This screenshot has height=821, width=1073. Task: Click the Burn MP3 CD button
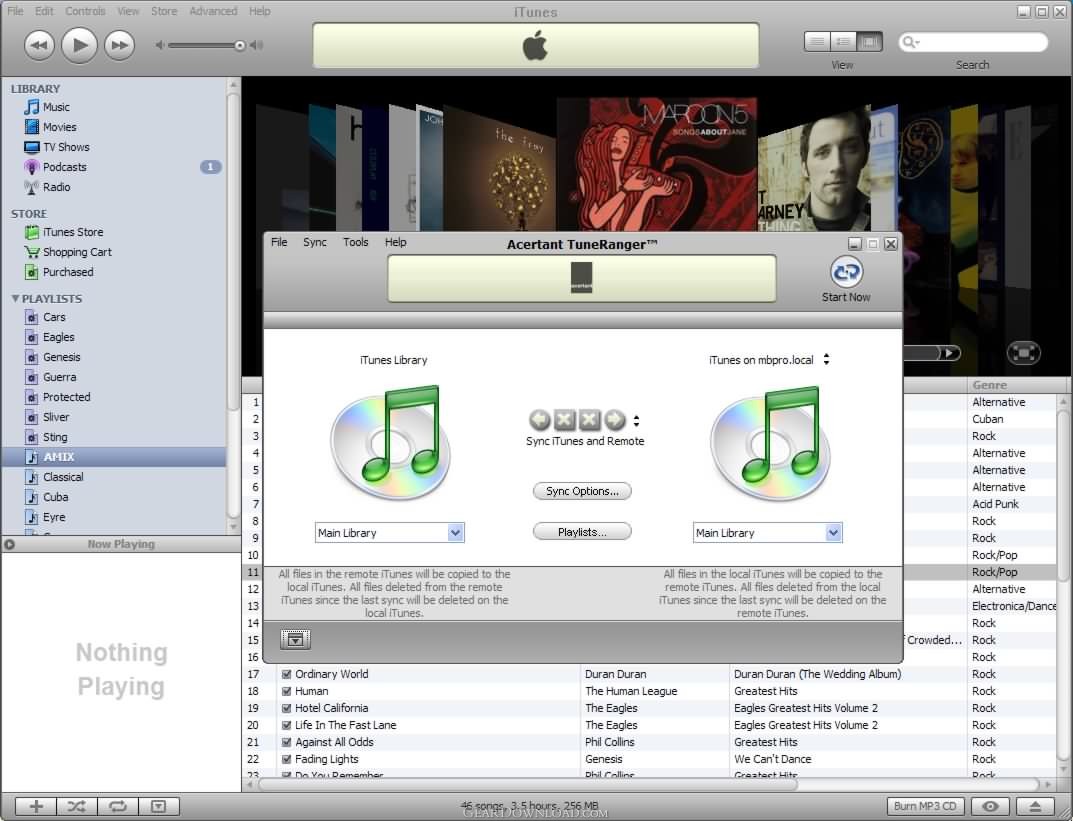pyautogui.click(x=925, y=807)
